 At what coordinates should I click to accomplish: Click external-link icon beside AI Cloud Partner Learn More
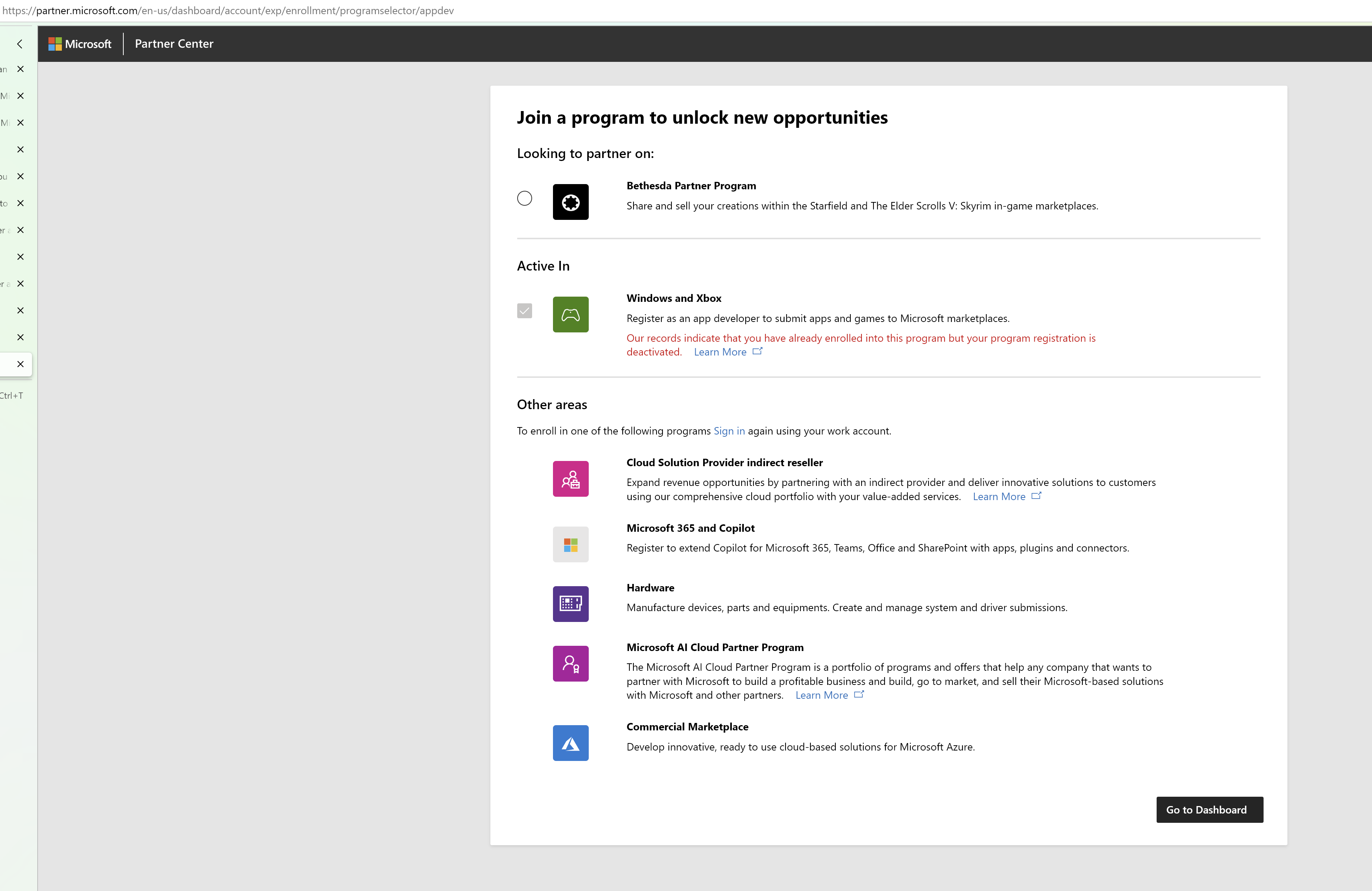pyautogui.click(x=859, y=695)
